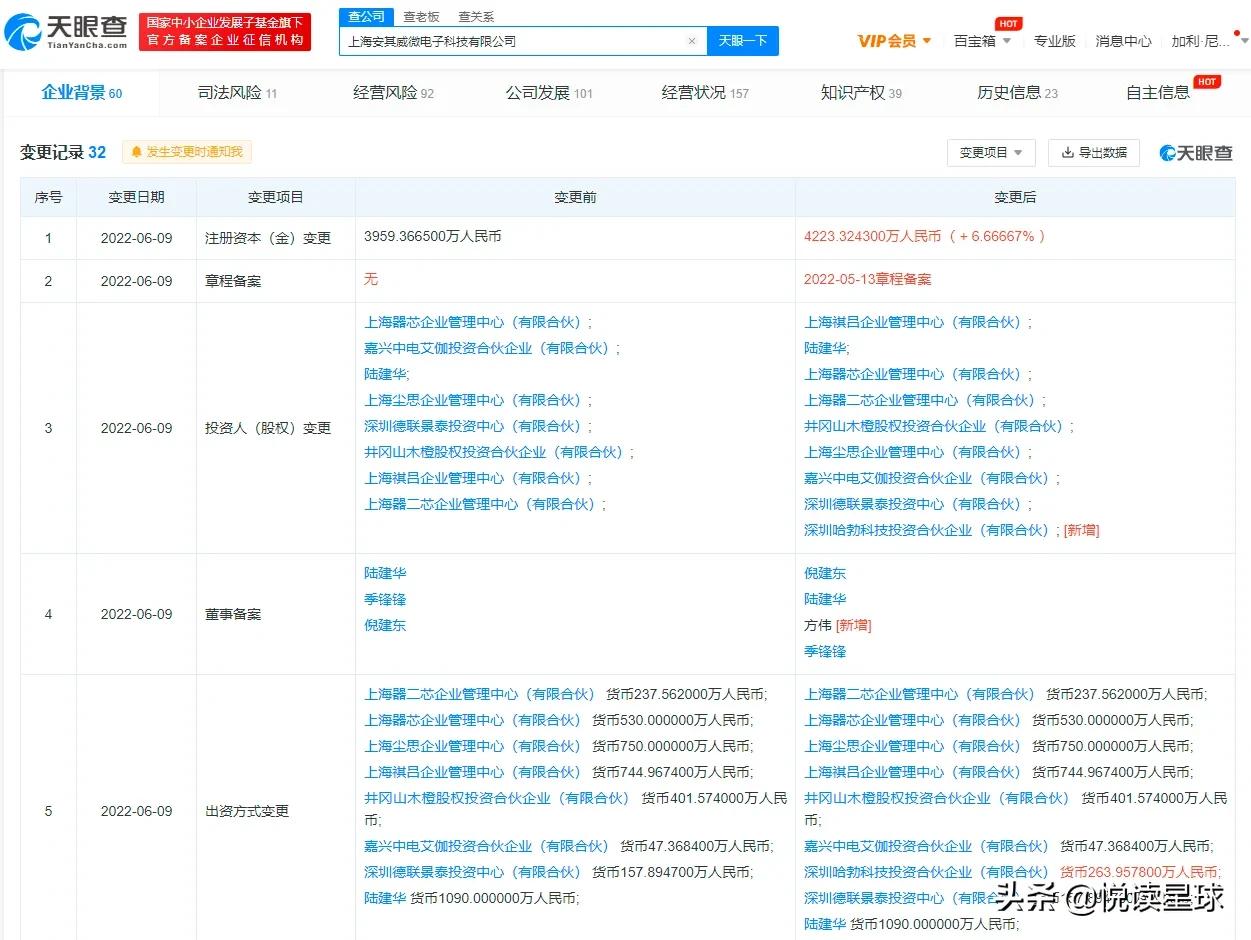
Task: Open the 专业版 page link
Action: coord(1055,41)
